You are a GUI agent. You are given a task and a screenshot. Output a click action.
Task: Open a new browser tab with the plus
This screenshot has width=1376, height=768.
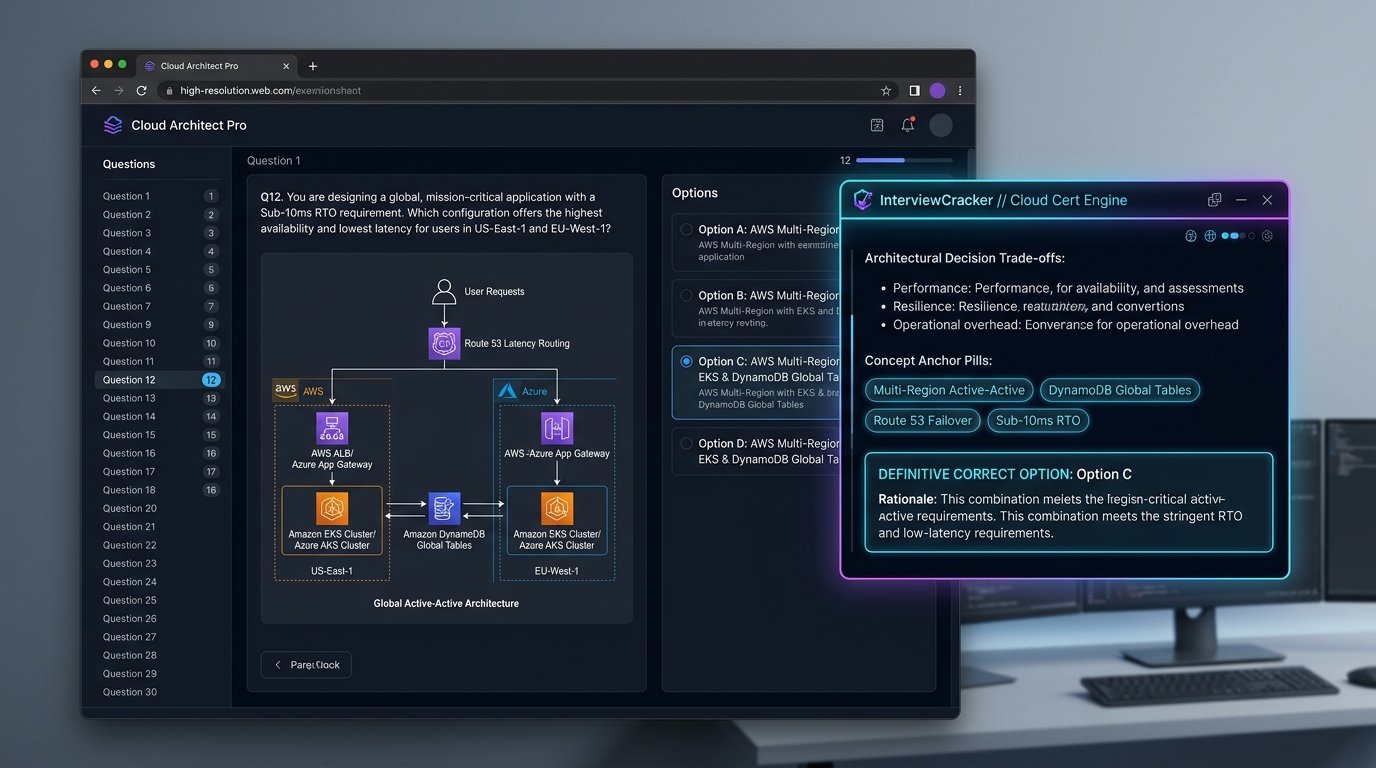[x=313, y=66]
